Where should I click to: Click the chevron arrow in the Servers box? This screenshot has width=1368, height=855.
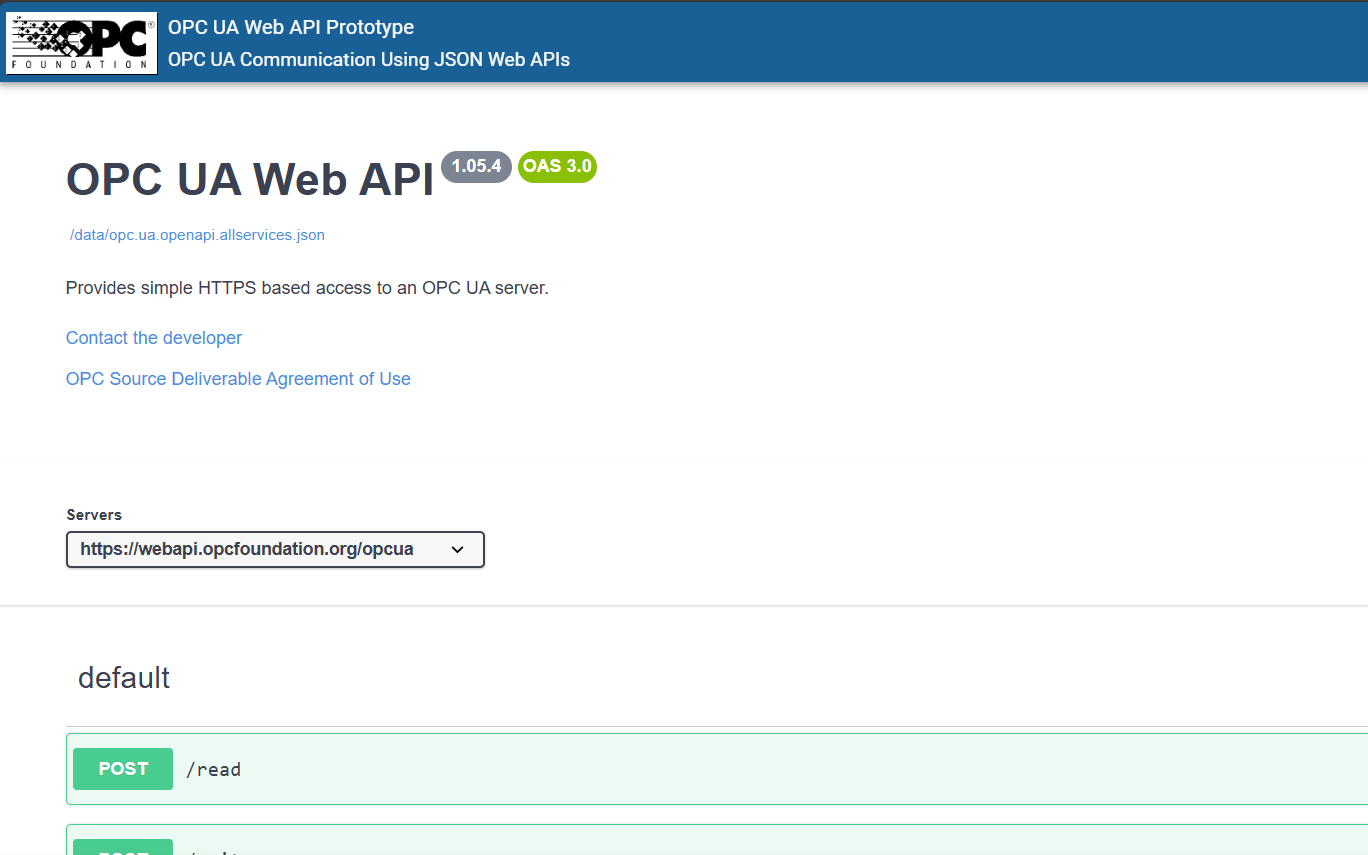tap(457, 550)
